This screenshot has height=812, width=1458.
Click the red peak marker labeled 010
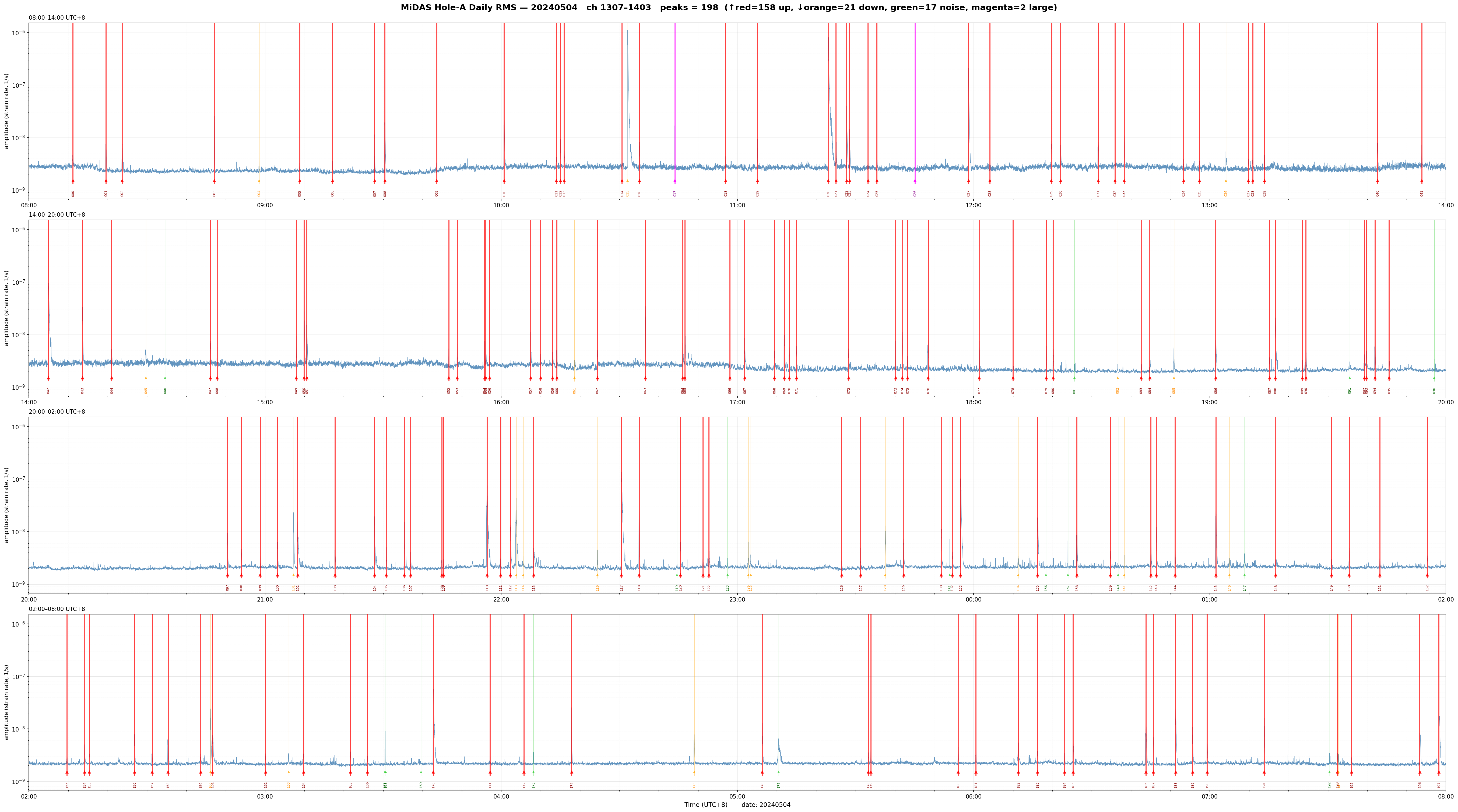(504, 181)
